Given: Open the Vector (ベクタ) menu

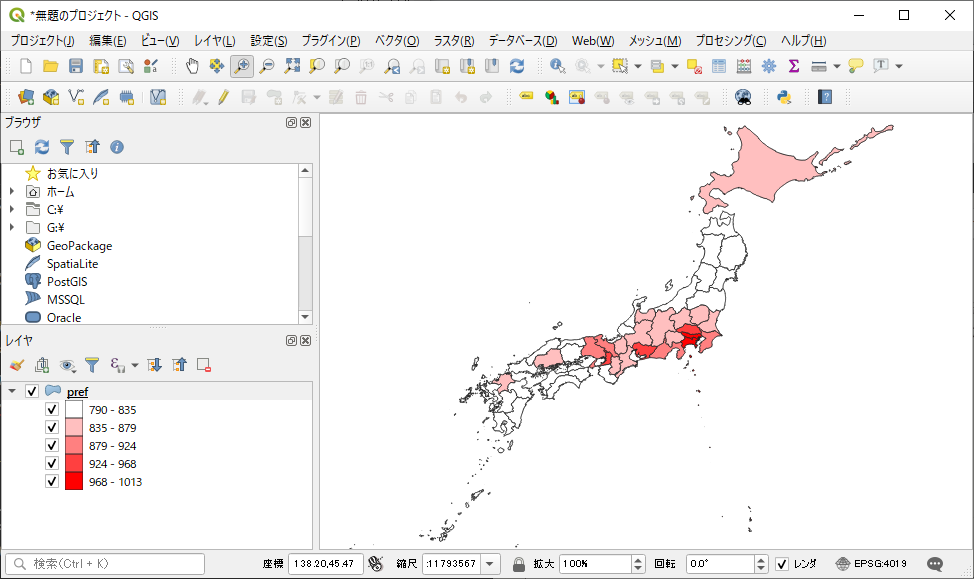Looking at the screenshot, I should (396, 41).
